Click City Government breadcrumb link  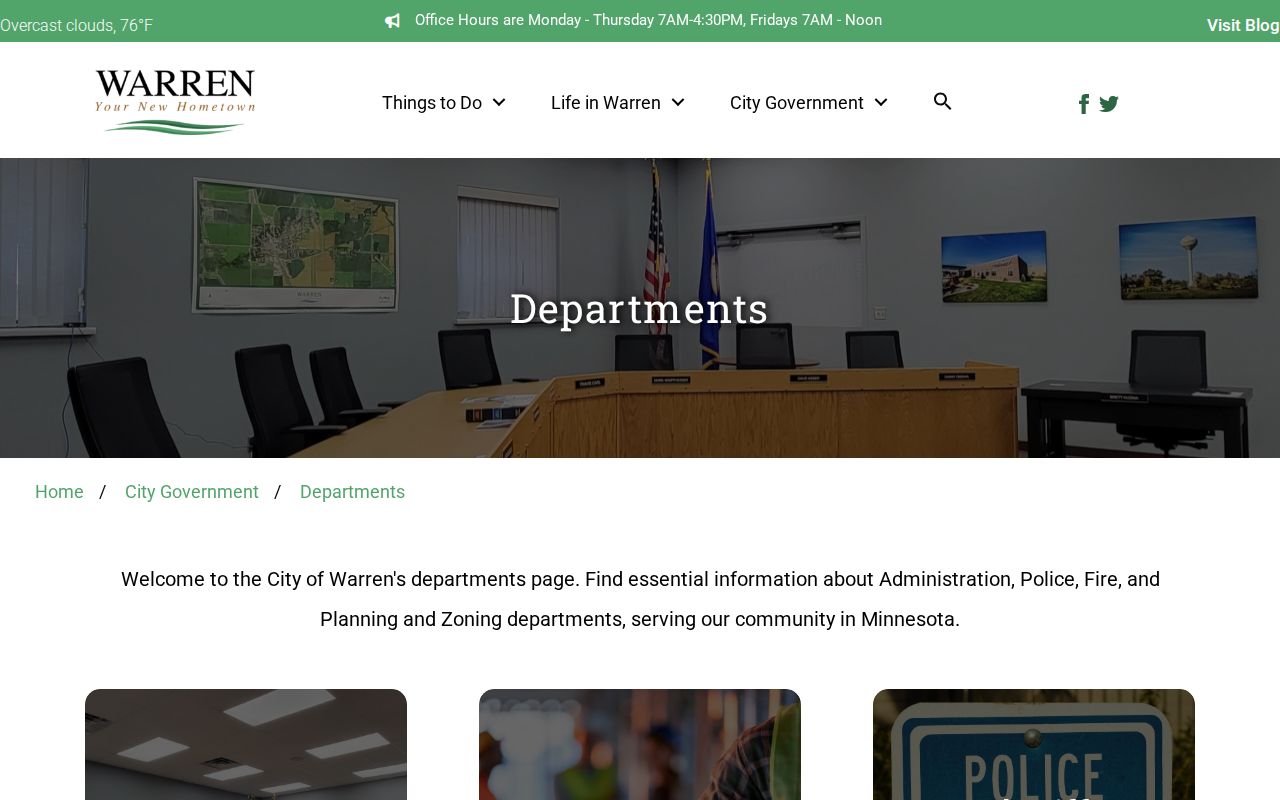(x=192, y=492)
